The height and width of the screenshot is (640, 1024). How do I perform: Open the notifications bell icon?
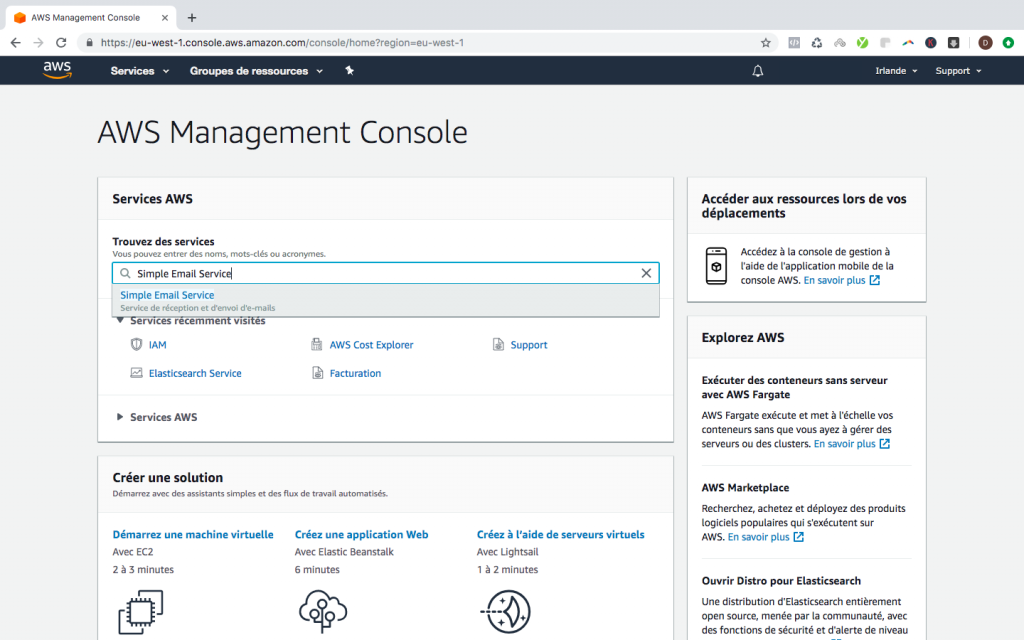[758, 71]
